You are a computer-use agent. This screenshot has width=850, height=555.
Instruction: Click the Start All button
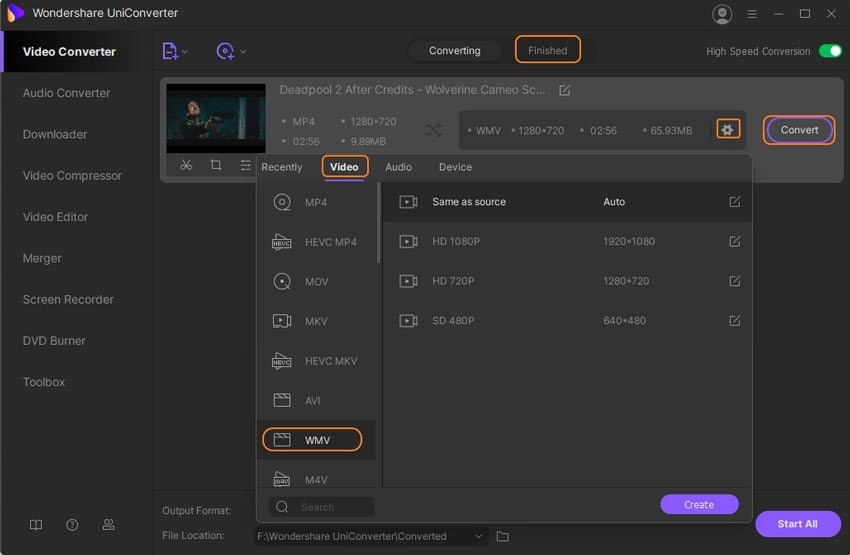click(797, 524)
